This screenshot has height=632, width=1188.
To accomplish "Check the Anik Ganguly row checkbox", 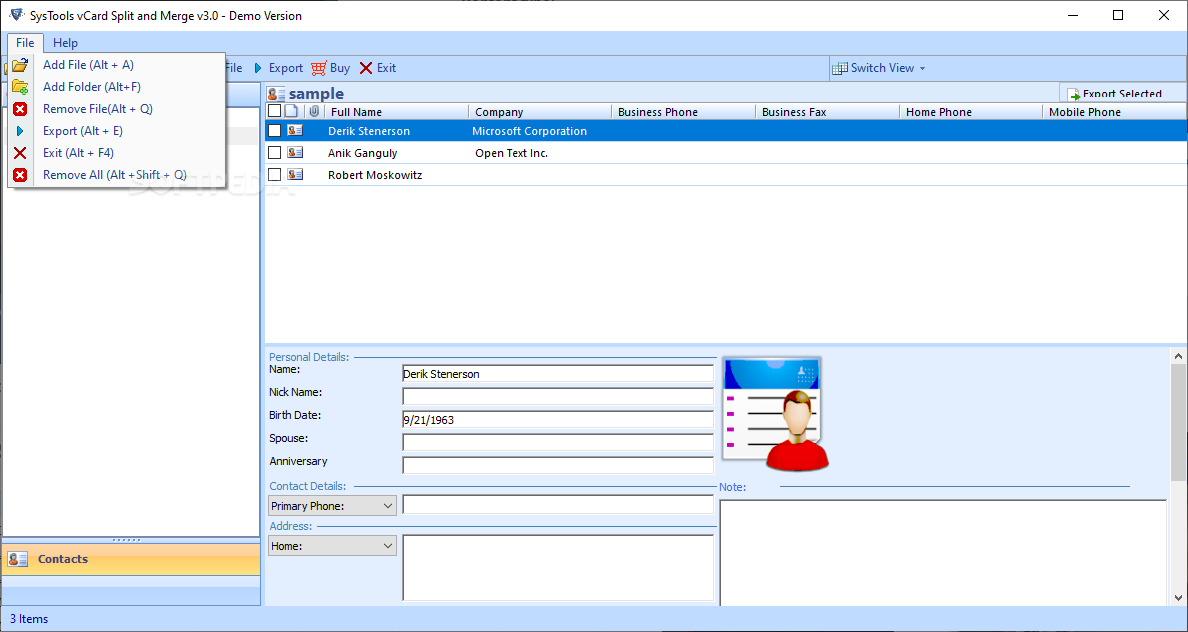I will 274,153.
